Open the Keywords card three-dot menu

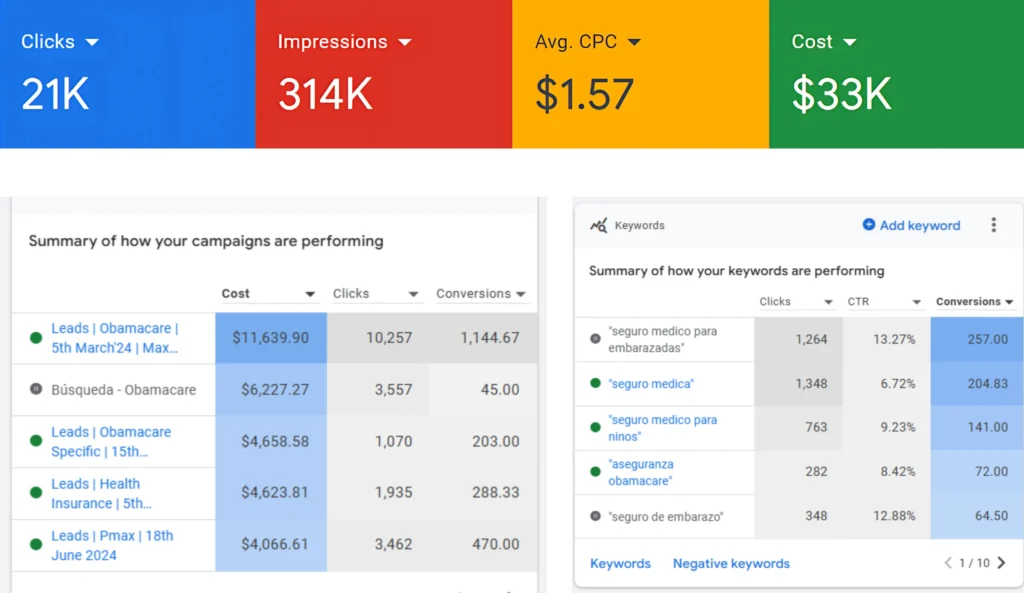(x=993, y=225)
